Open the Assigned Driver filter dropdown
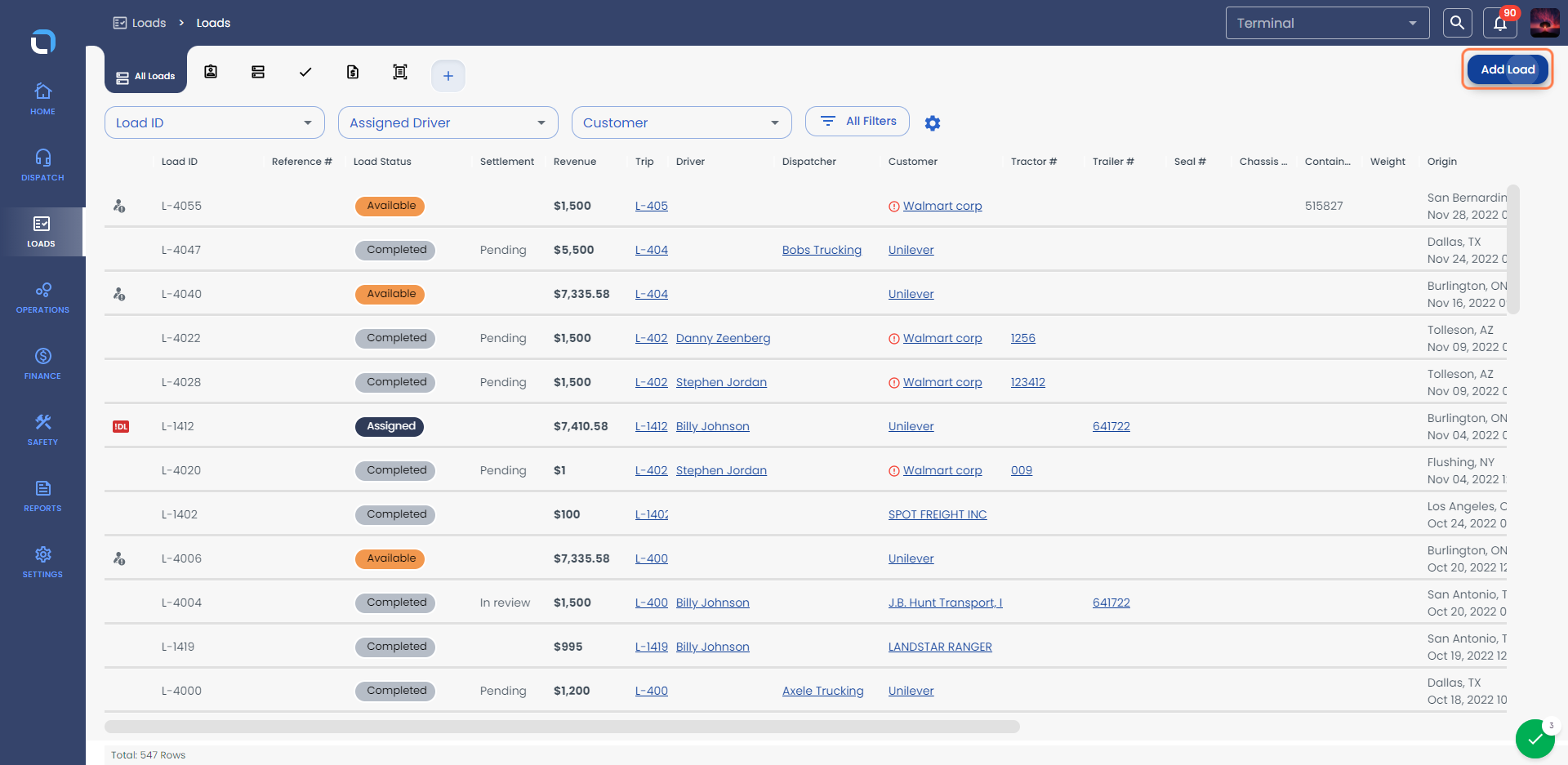 (448, 122)
